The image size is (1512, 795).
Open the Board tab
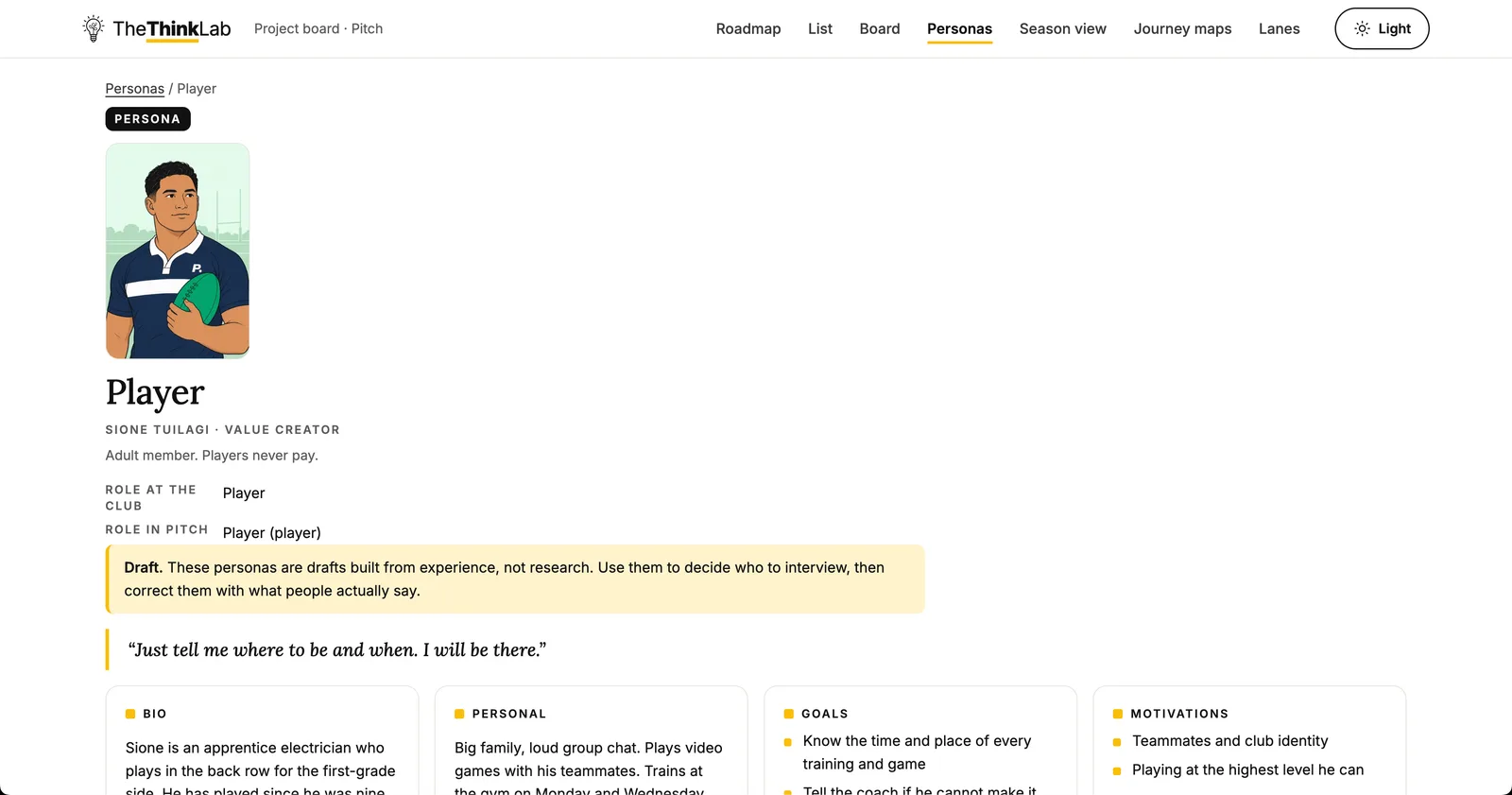(x=880, y=28)
